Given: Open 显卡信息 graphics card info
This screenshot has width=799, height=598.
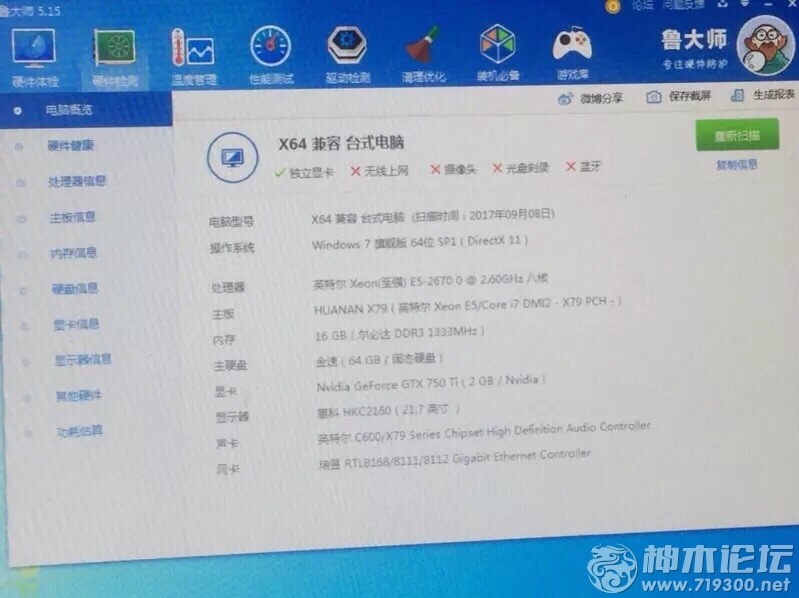Looking at the screenshot, I should tap(76, 324).
